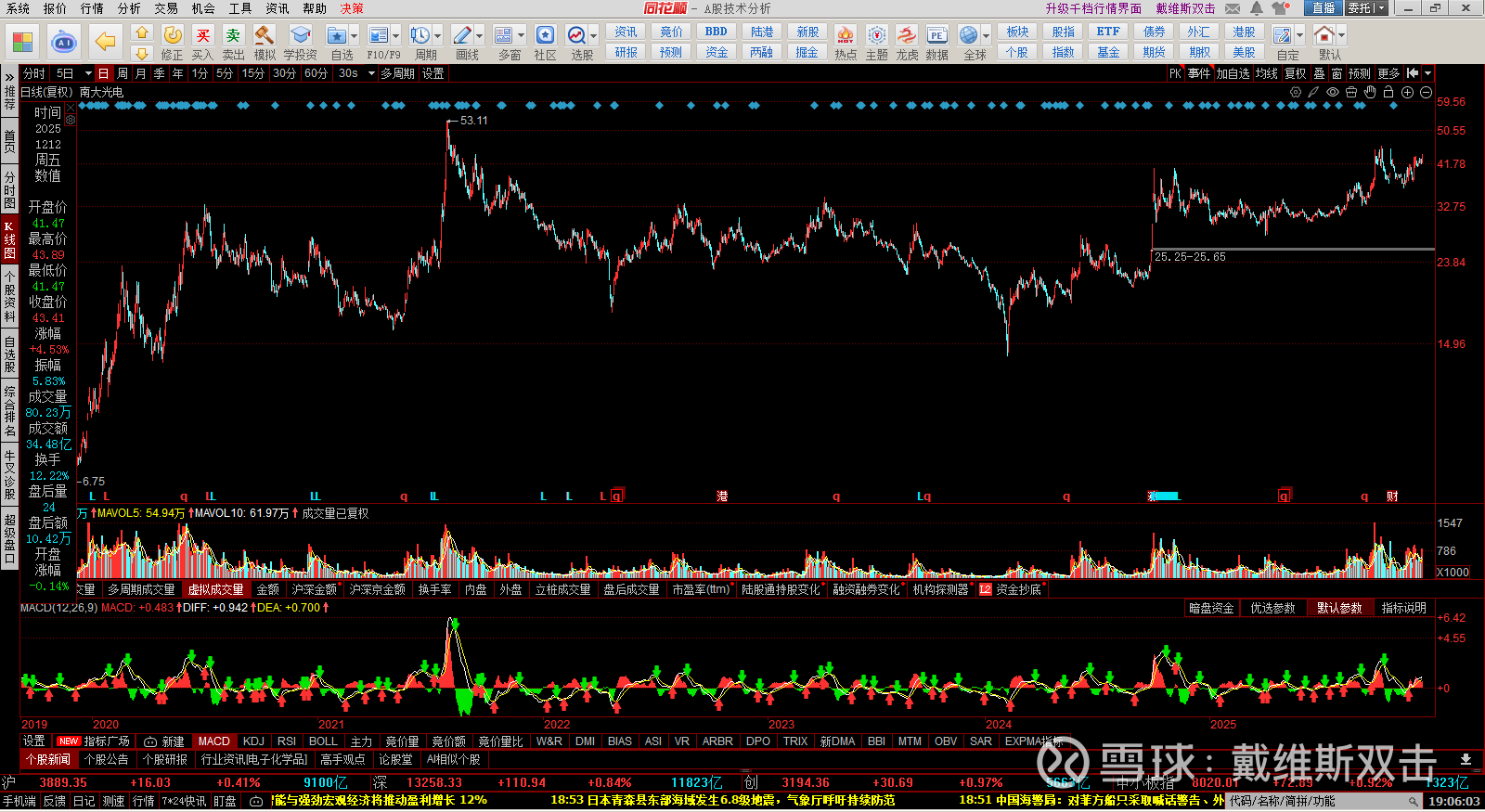Expand the 周期 period dropdown arrow

437,36
